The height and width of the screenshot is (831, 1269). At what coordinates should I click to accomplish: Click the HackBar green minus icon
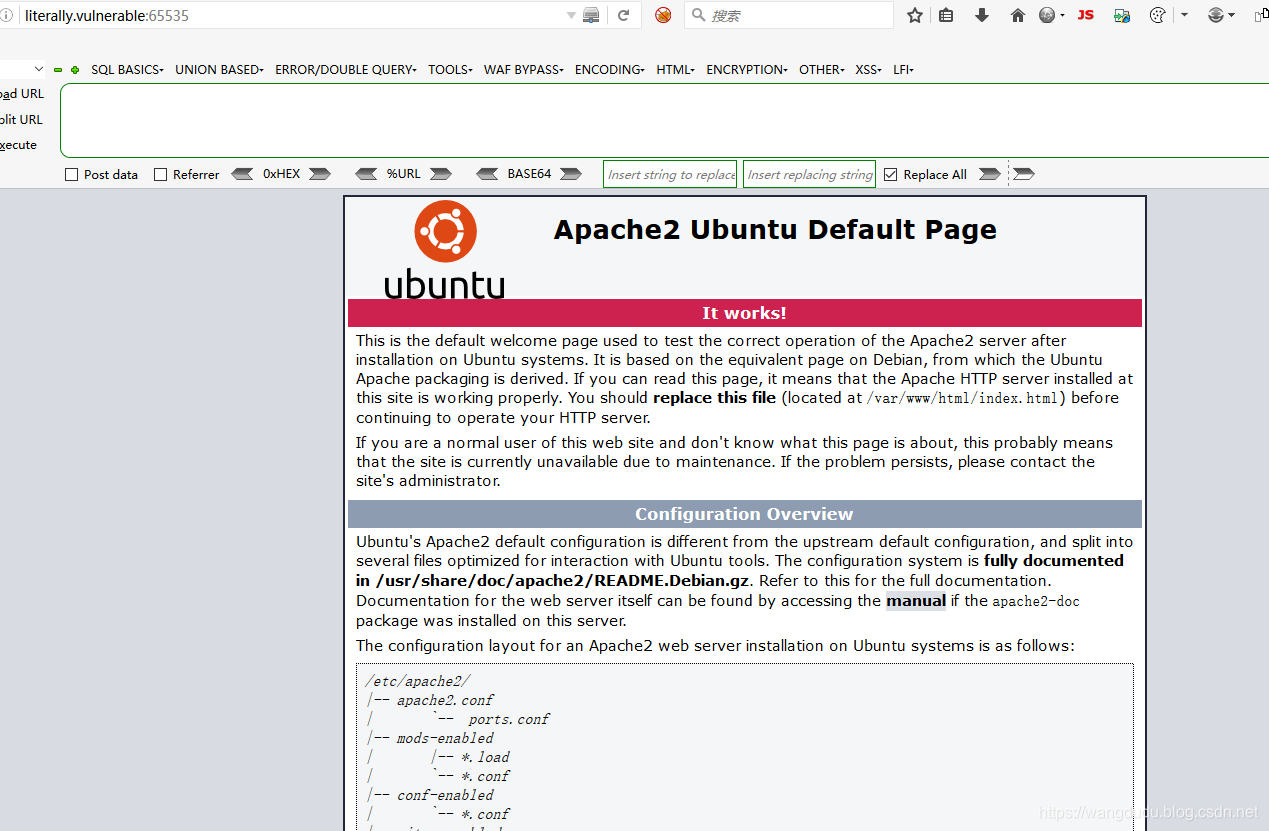(x=58, y=70)
